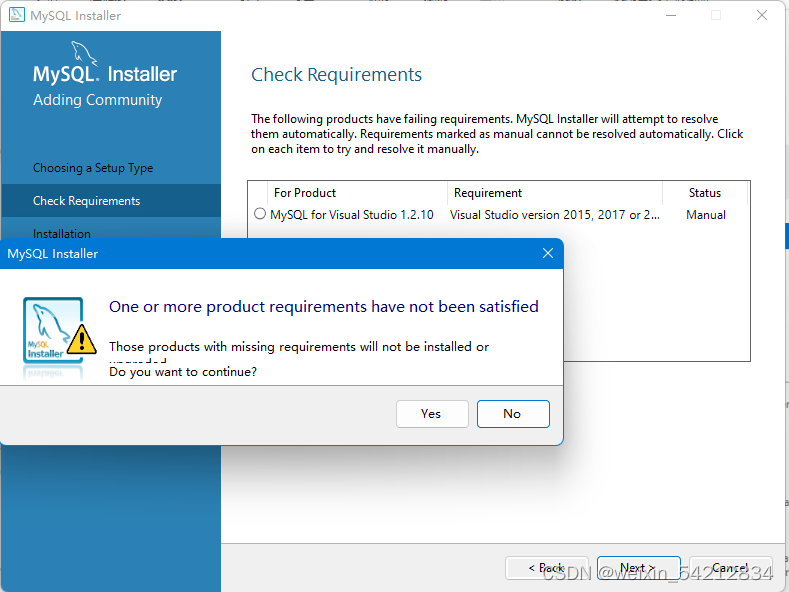
Task: Click the Back button
Action: point(546,568)
